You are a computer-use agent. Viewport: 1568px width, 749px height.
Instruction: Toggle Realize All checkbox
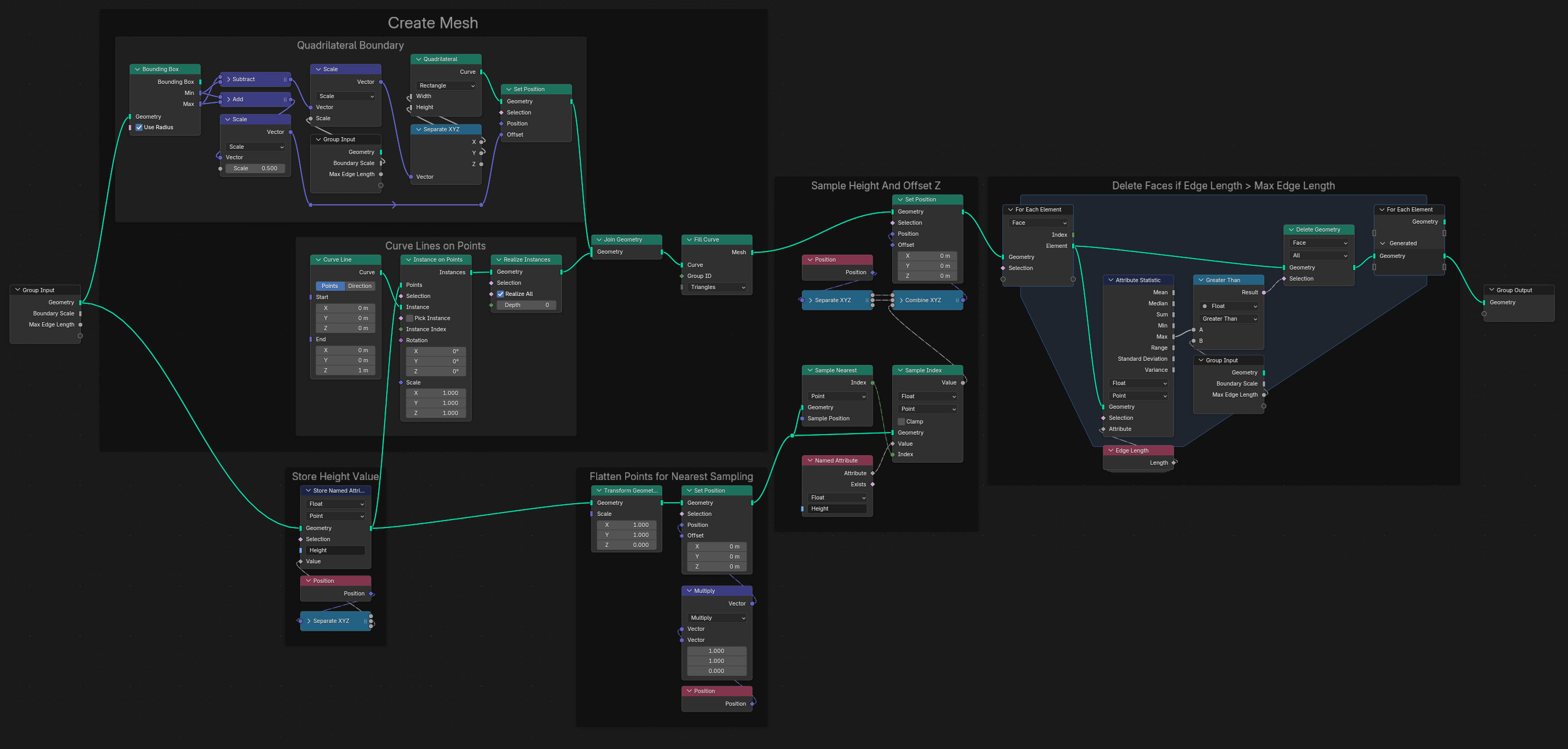[x=500, y=294]
